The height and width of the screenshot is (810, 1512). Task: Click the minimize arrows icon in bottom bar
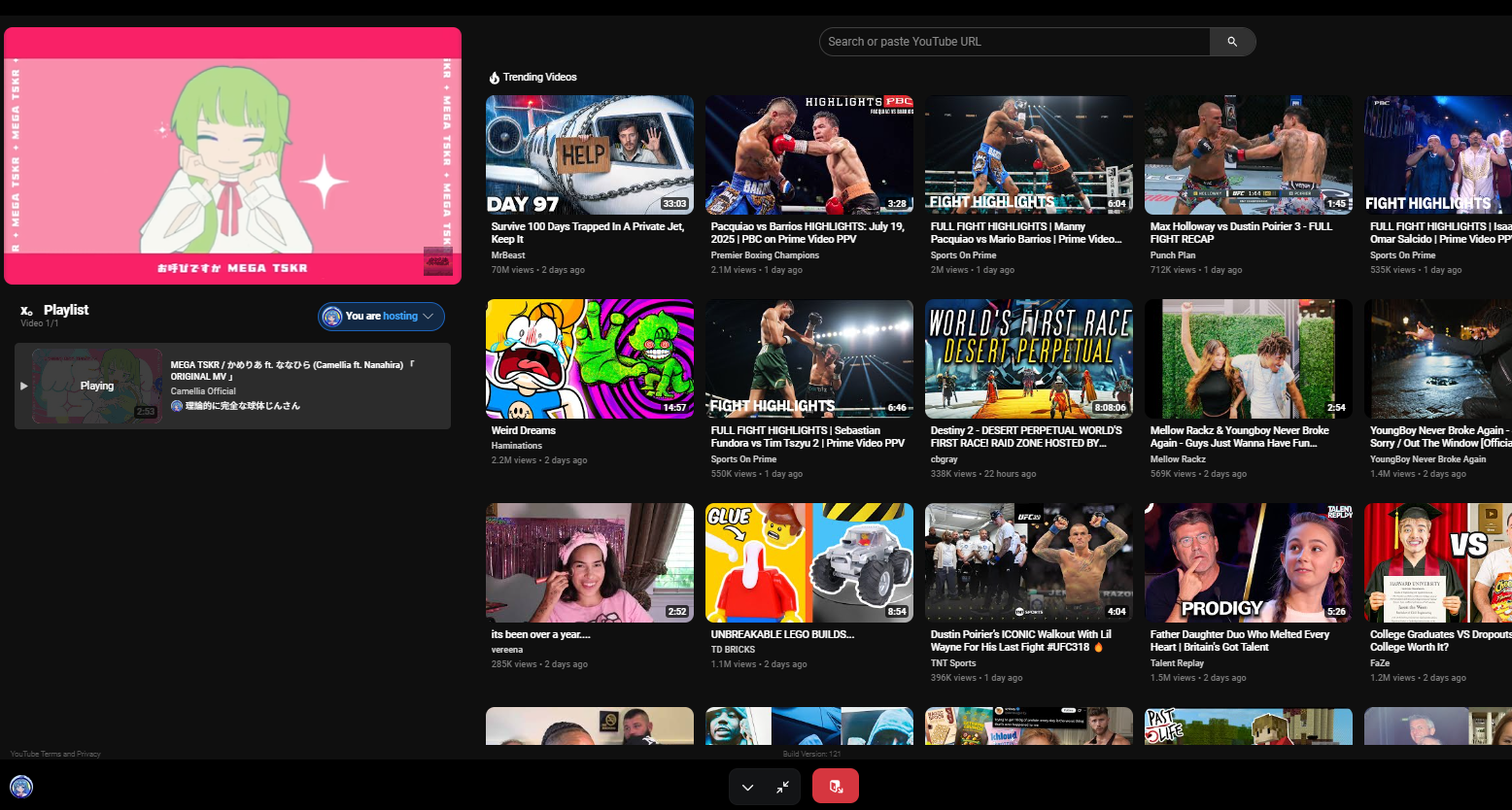(x=782, y=788)
